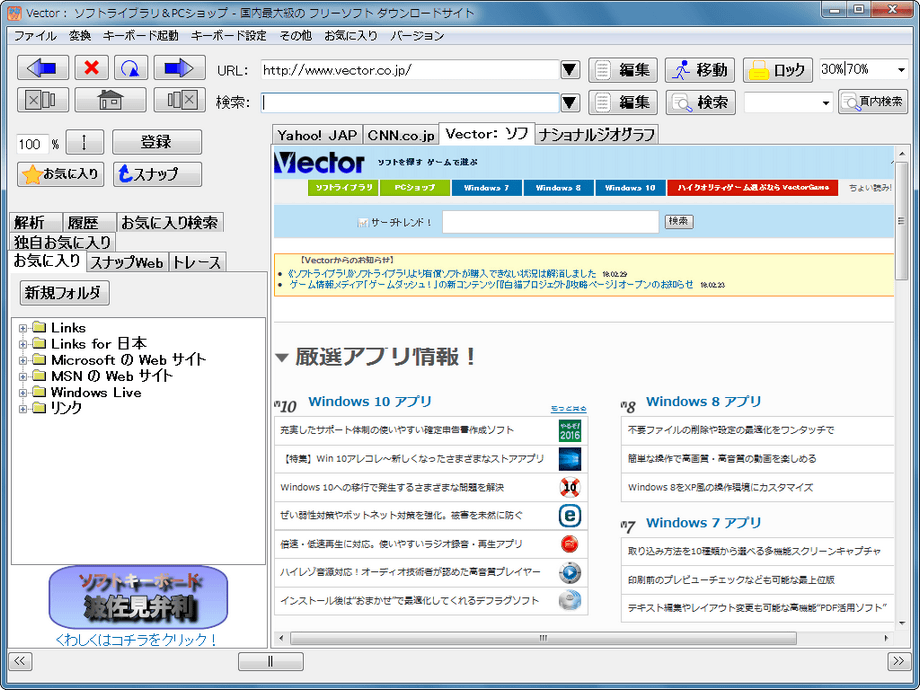
Task: Open the キーボード設定 menu
Action: (x=229, y=36)
